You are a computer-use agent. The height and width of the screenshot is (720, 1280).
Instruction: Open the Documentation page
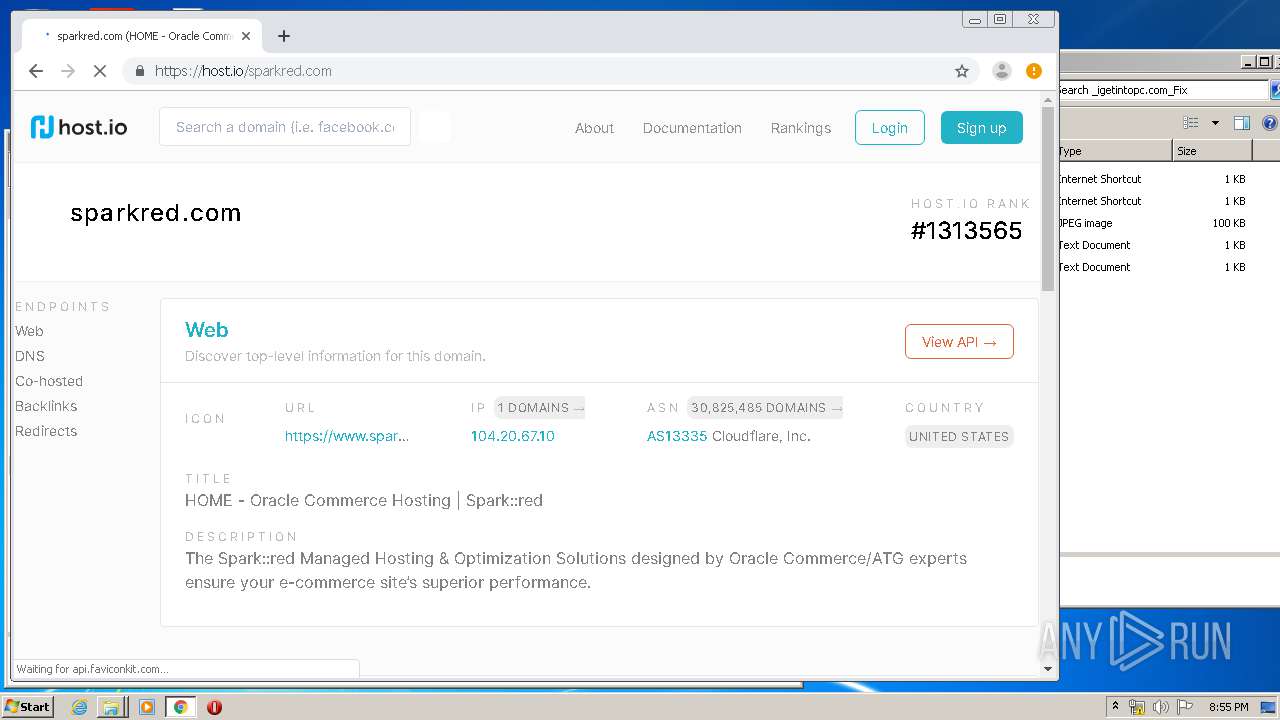pos(692,128)
